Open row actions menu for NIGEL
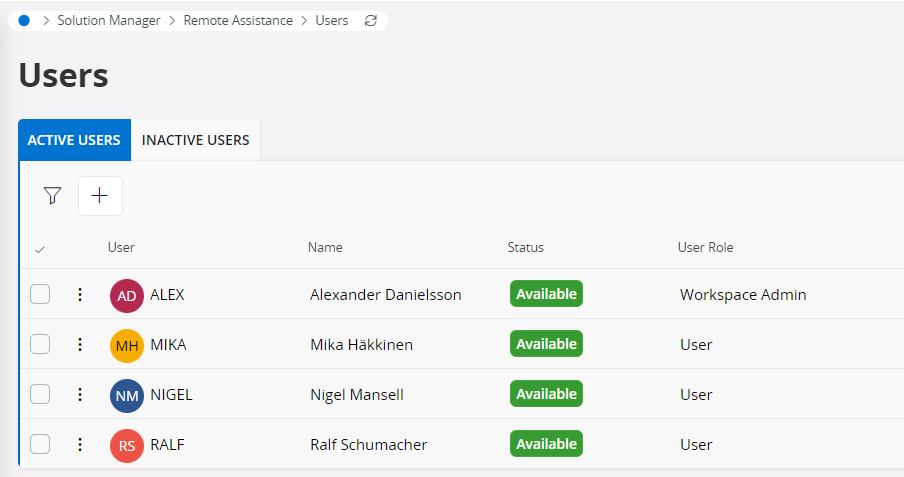904x477 pixels. [80, 394]
